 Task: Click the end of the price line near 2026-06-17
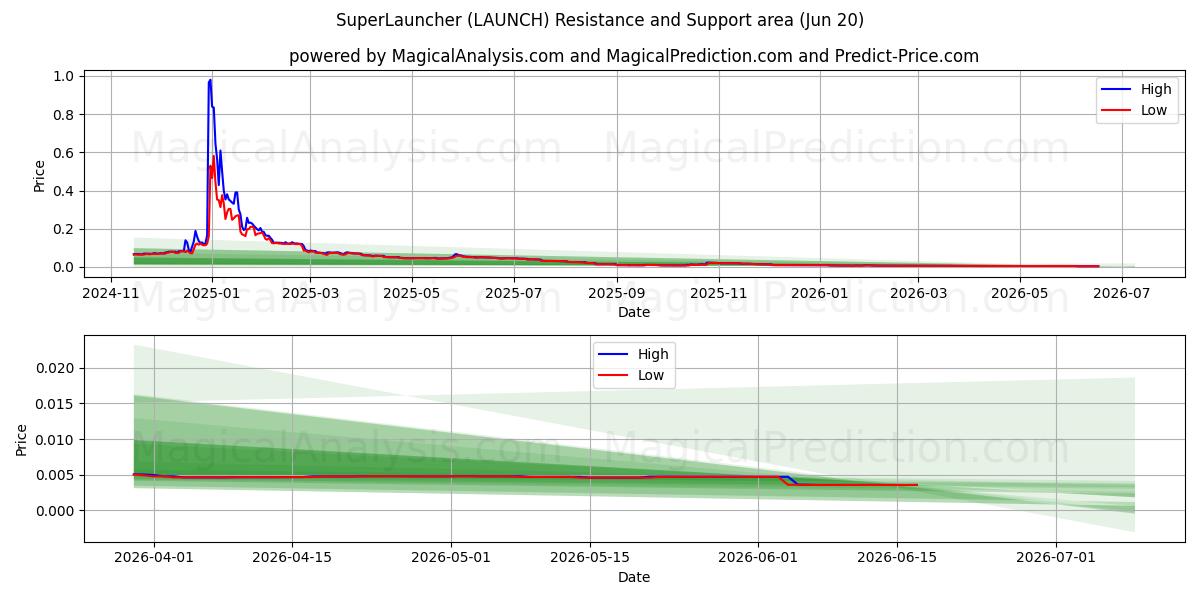click(916, 485)
